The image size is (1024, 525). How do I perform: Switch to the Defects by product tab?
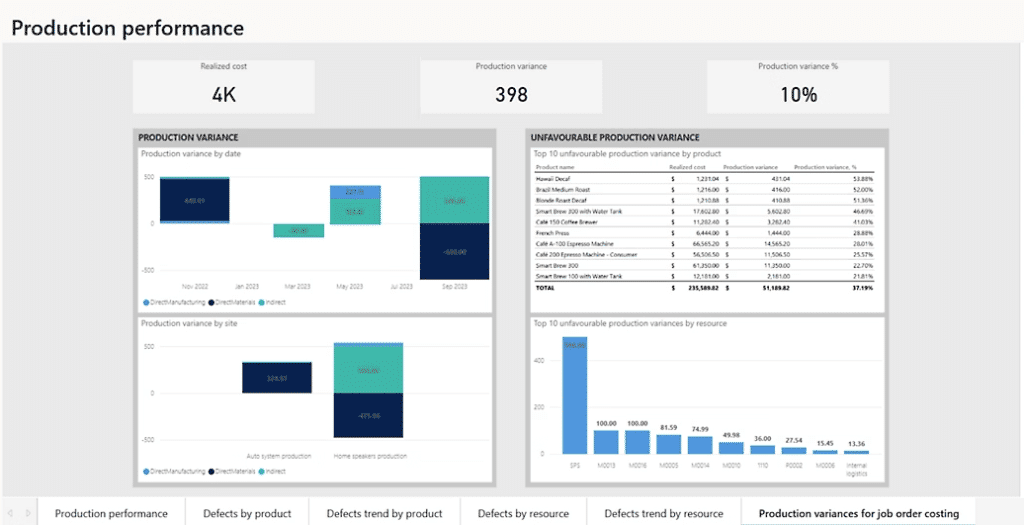(247, 513)
